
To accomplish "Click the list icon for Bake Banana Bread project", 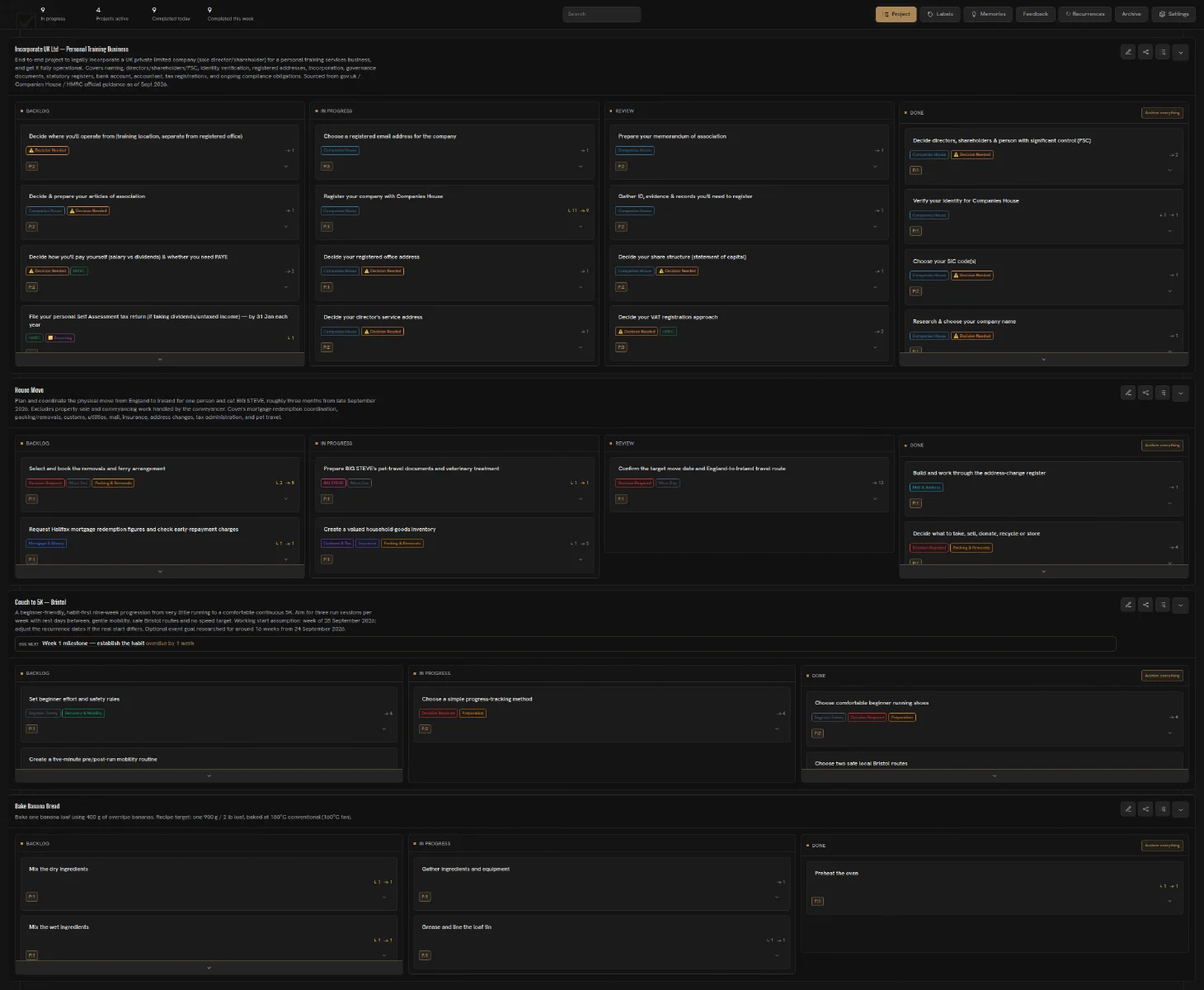I will [x=1163, y=809].
